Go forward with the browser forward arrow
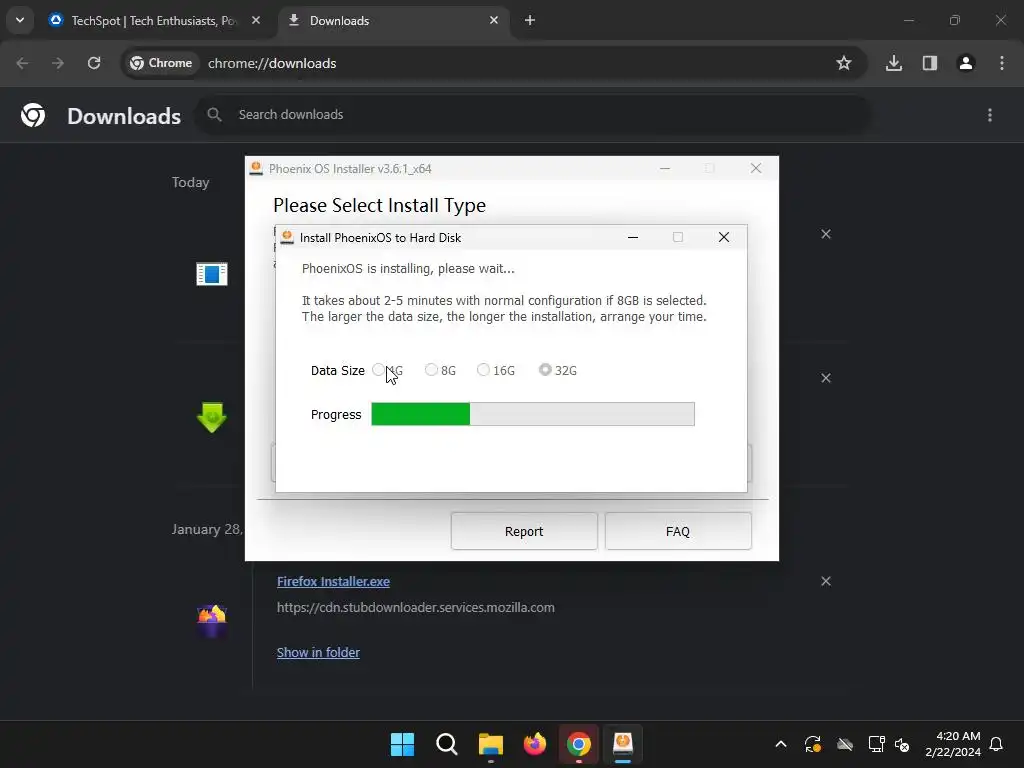 (x=58, y=63)
